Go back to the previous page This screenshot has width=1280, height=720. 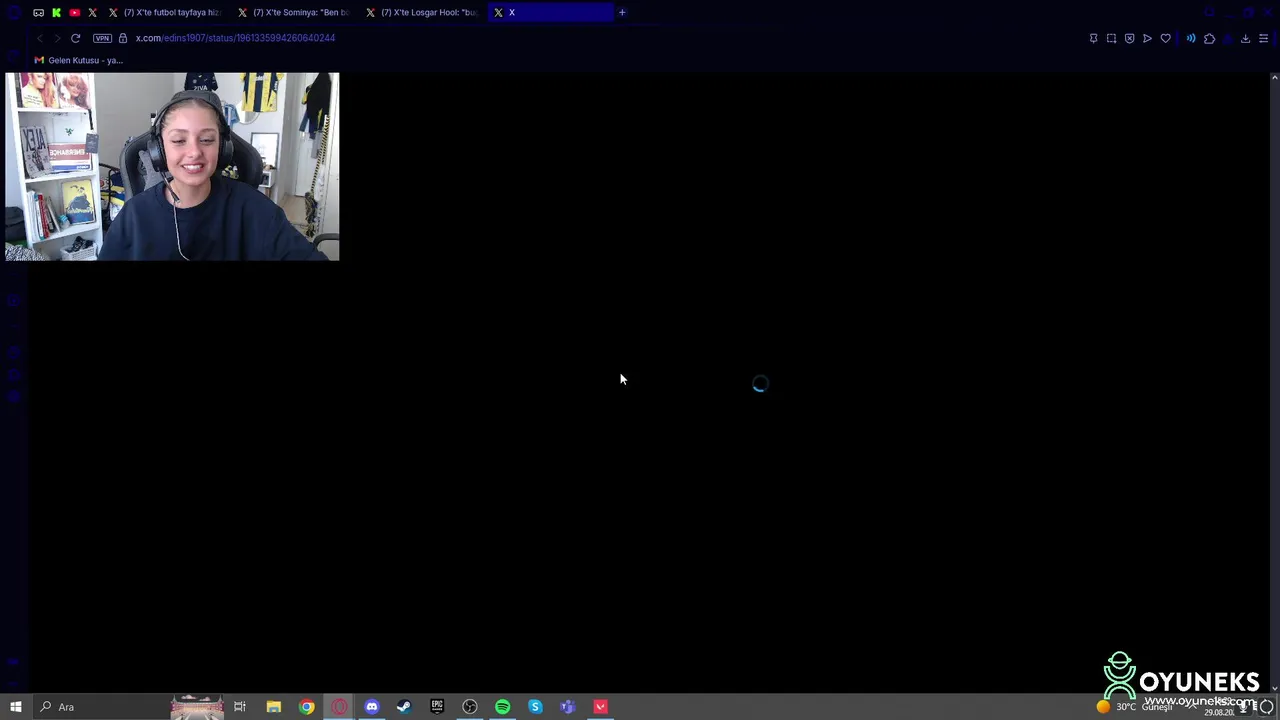point(39,38)
